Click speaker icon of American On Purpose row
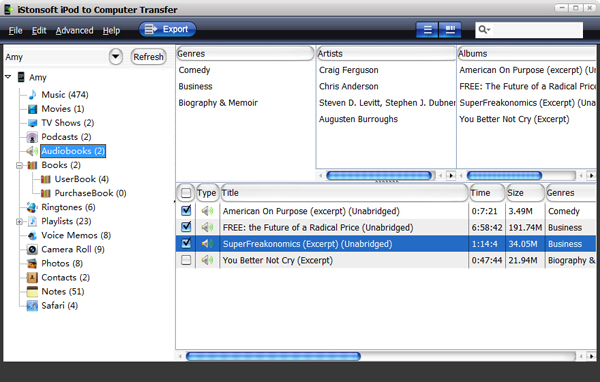The image size is (600, 382). [207, 211]
